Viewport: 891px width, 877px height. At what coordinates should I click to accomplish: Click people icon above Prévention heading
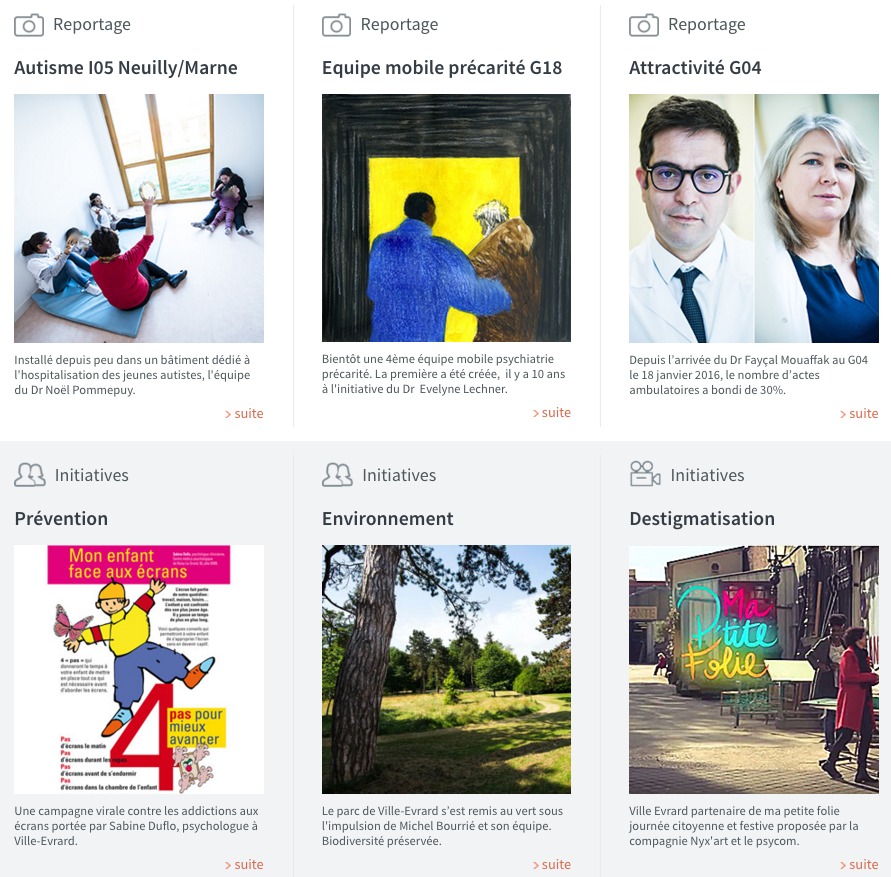pyautogui.click(x=30, y=475)
